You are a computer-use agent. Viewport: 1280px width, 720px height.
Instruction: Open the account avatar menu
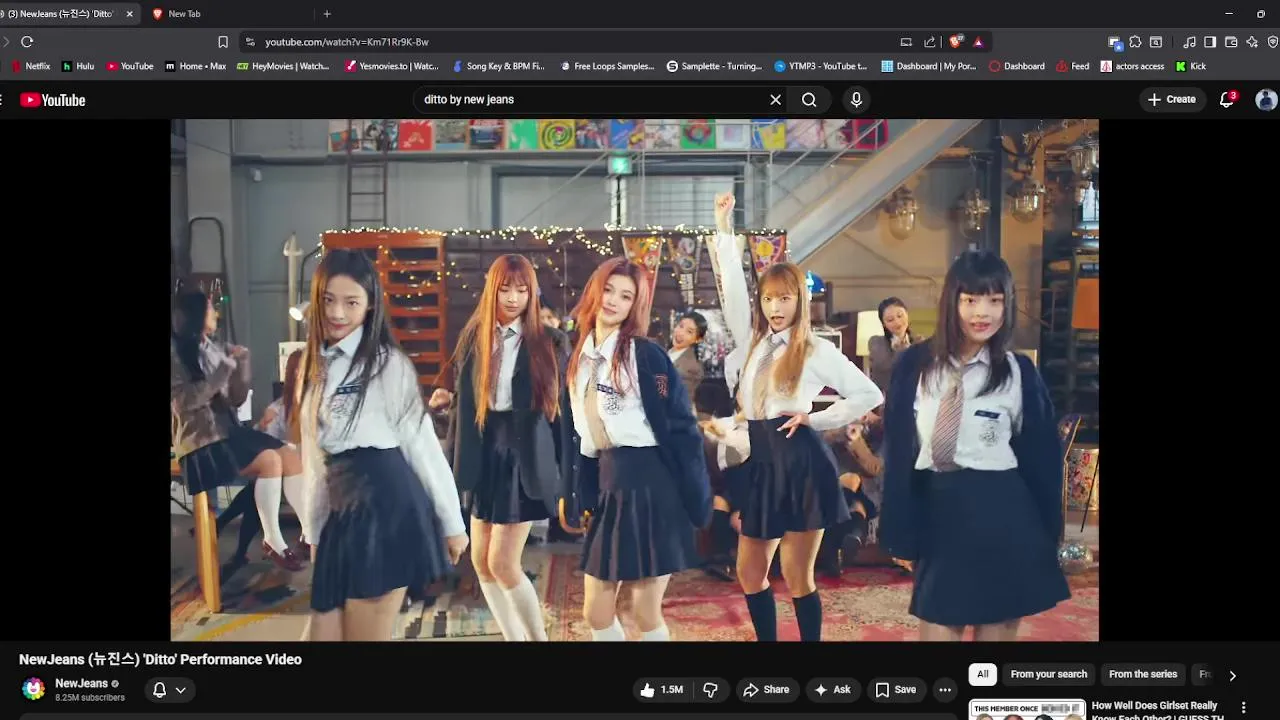tap(1266, 100)
